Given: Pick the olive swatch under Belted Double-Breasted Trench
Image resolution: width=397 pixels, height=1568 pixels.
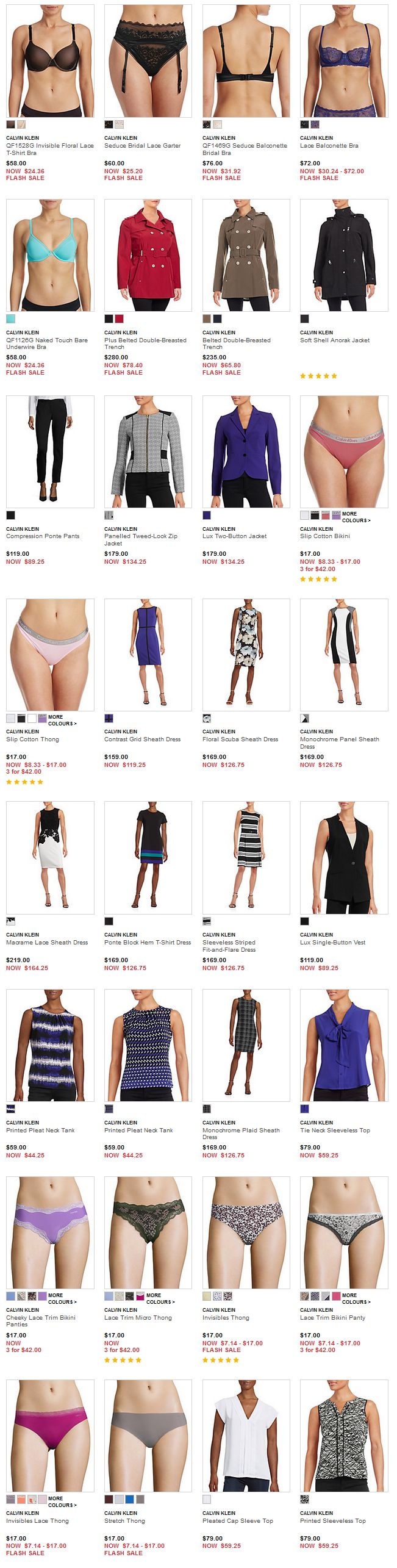Looking at the screenshot, I should click(207, 318).
